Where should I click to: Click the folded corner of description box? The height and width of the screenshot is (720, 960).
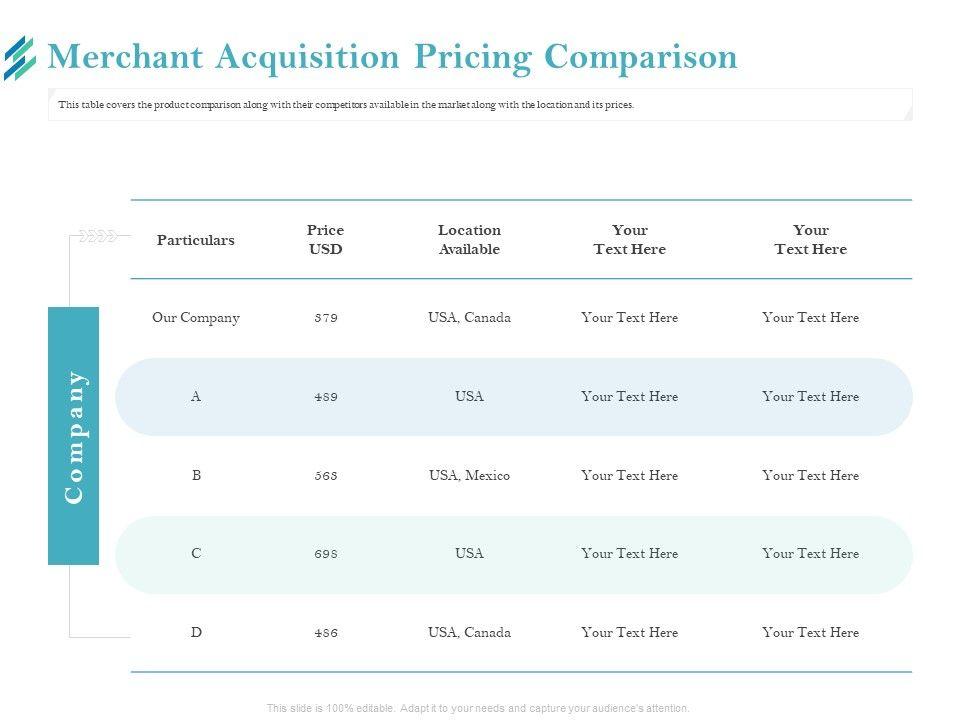coord(906,114)
